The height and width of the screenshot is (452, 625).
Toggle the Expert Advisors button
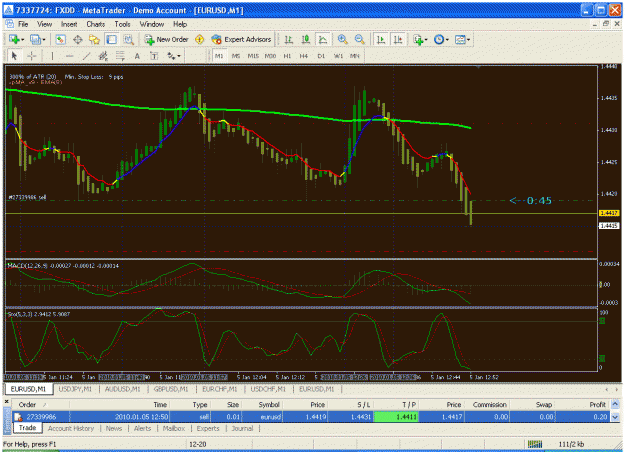tap(241, 39)
